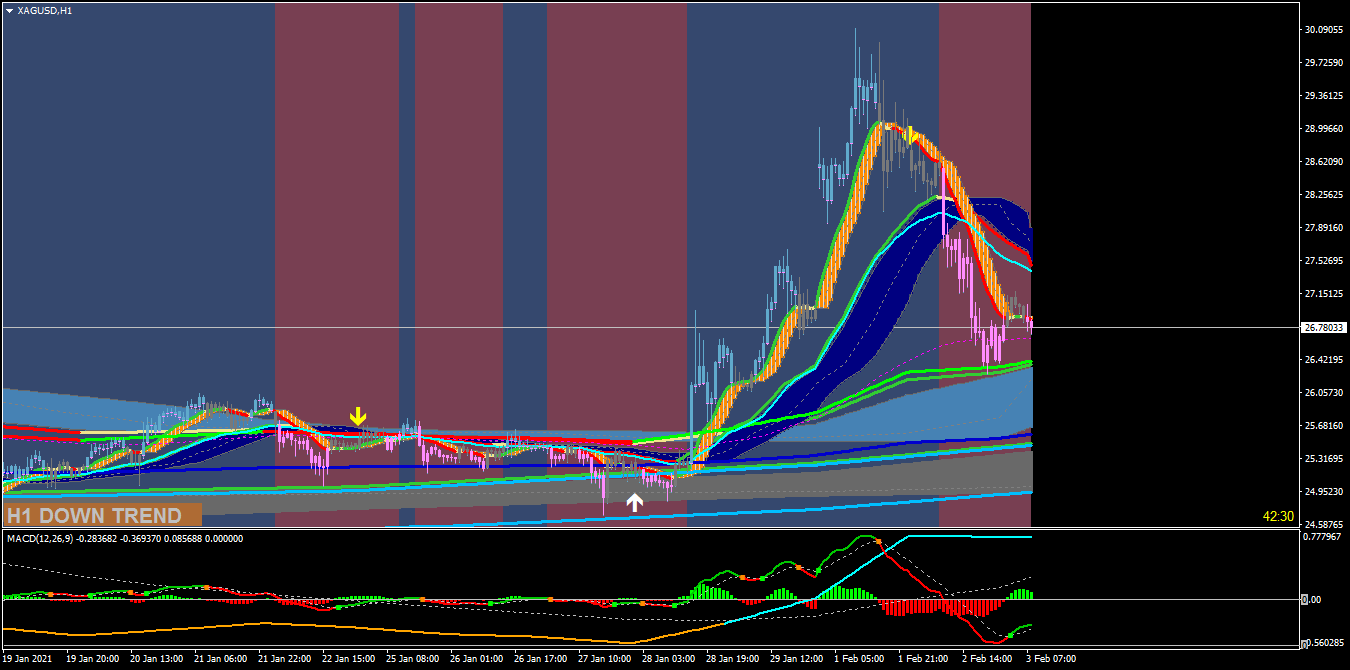Click the 19 Jan 2021 date label

tap(27, 659)
